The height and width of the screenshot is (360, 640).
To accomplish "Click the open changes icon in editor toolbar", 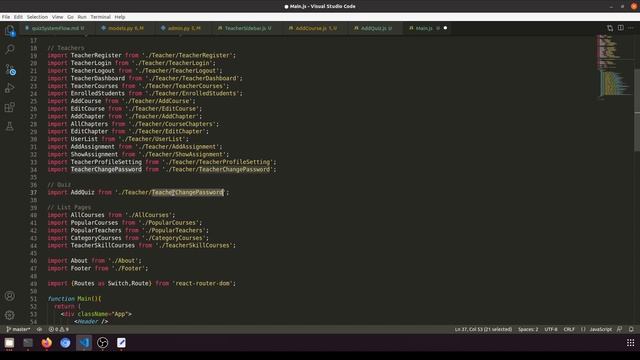I will coord(610,28).
